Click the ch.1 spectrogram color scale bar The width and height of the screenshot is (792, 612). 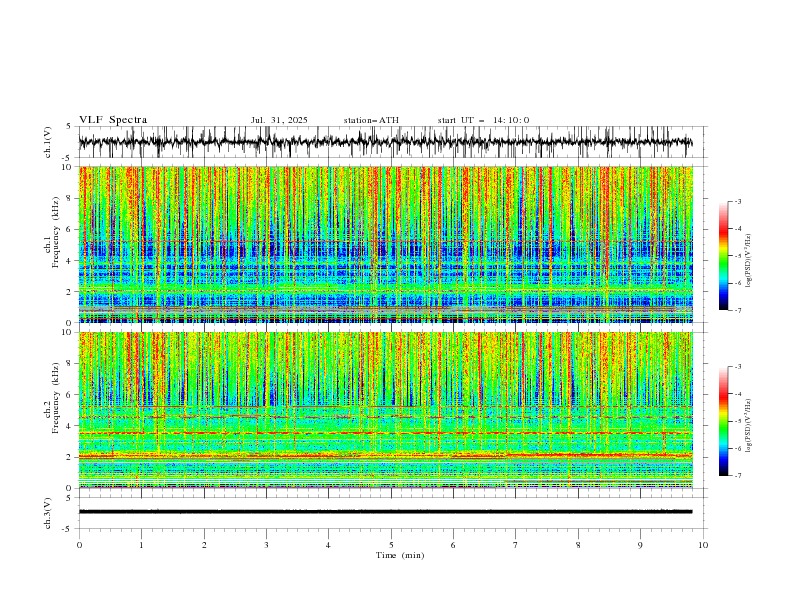click(723, 256)
